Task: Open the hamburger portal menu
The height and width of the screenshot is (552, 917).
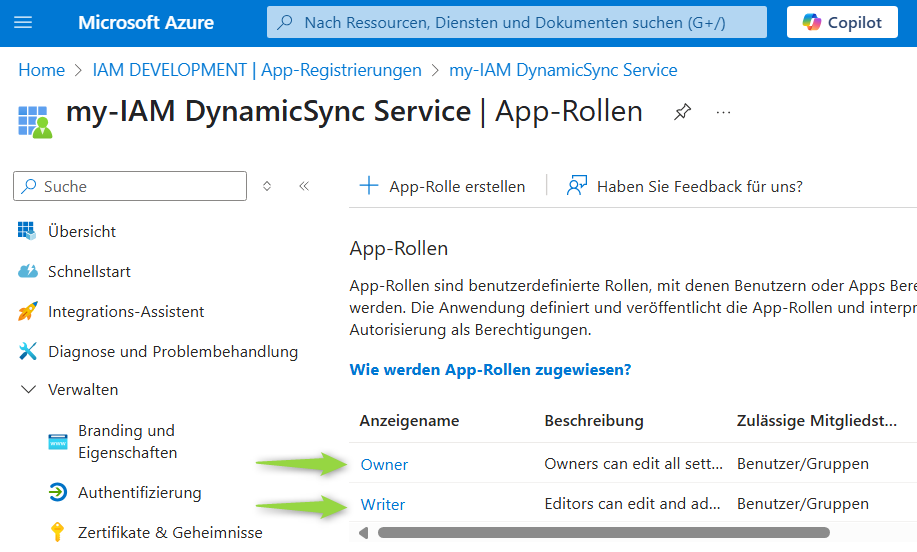Action: coord(23,22)
